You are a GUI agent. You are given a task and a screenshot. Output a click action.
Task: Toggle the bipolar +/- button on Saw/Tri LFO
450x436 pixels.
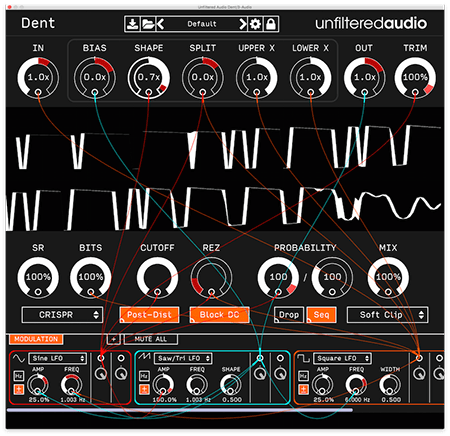144,389
